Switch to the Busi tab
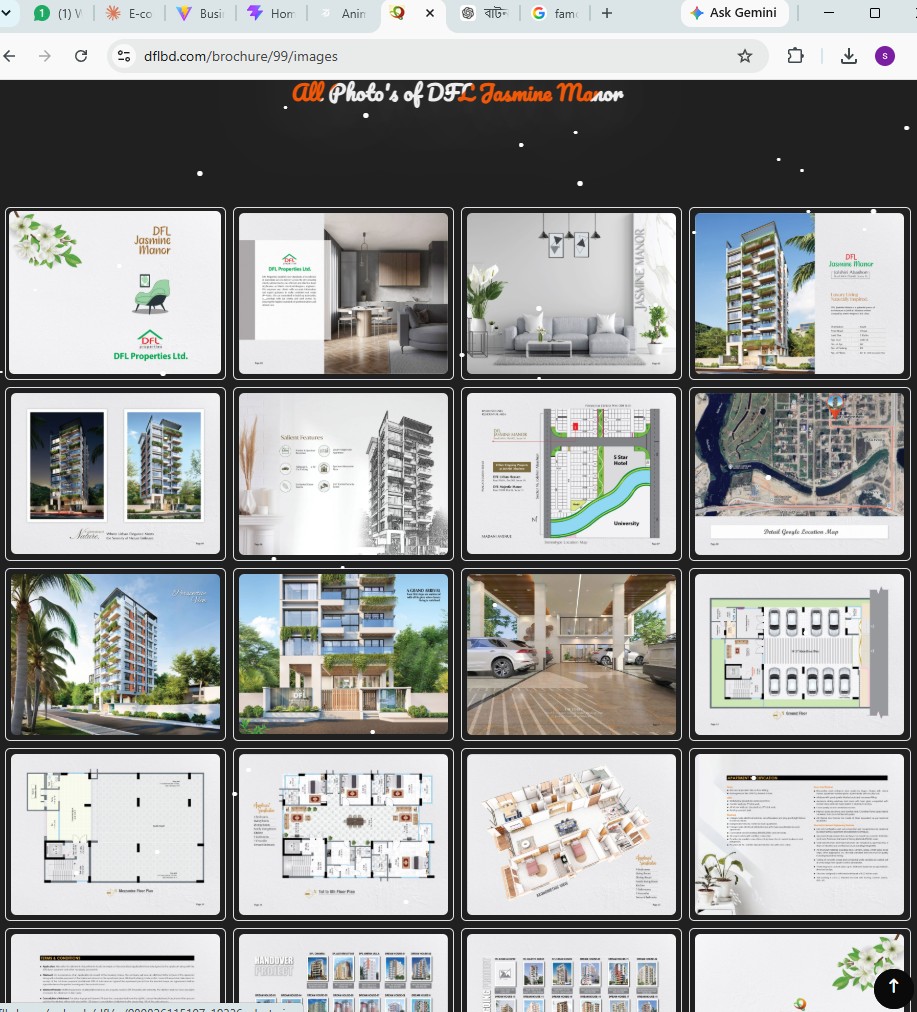Viewport: 917px width, 1012px height. pos(201,13)
